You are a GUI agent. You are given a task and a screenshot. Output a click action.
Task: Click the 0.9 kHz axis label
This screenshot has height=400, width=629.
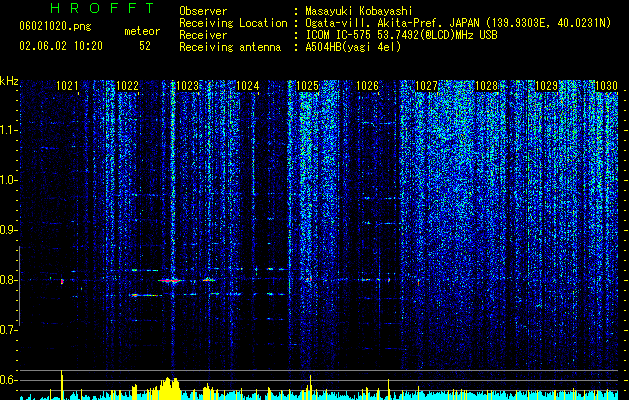click(8, 230)
